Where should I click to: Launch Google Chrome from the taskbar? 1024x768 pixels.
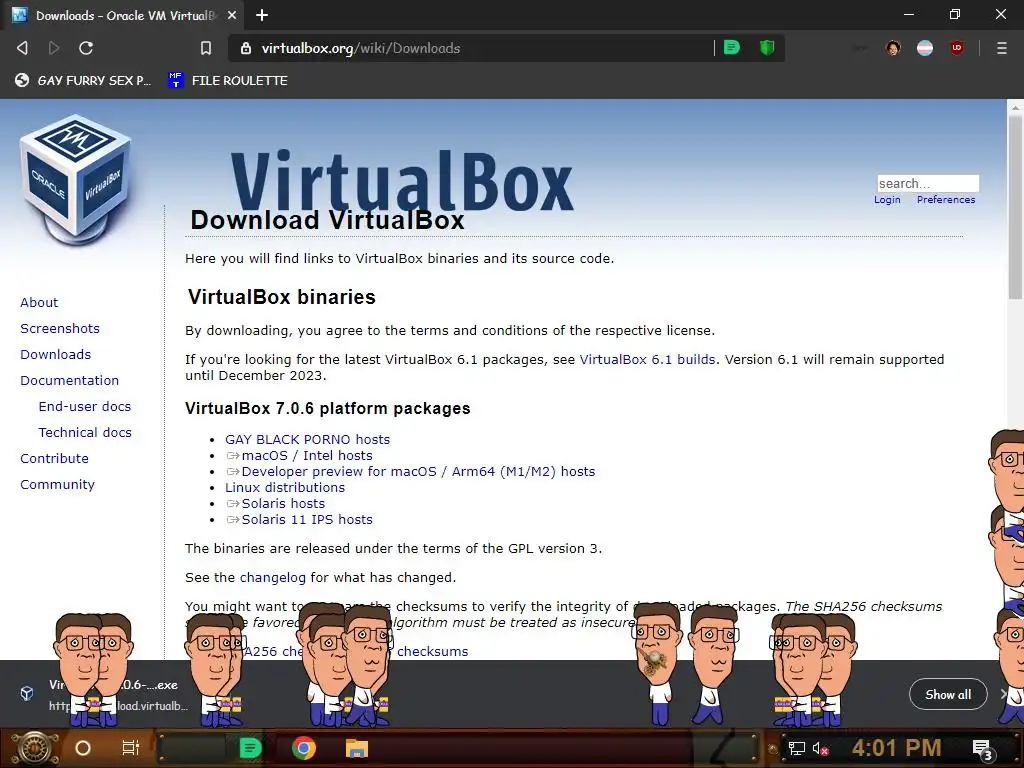coord(304,748)
